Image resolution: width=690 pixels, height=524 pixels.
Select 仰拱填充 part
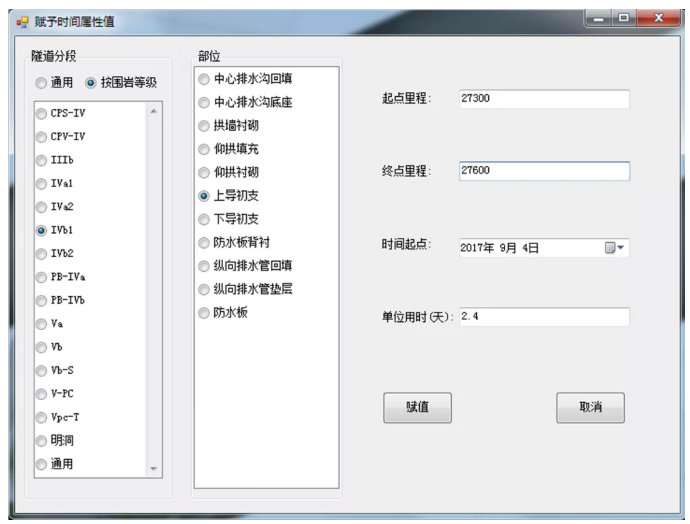click(204, 149)
